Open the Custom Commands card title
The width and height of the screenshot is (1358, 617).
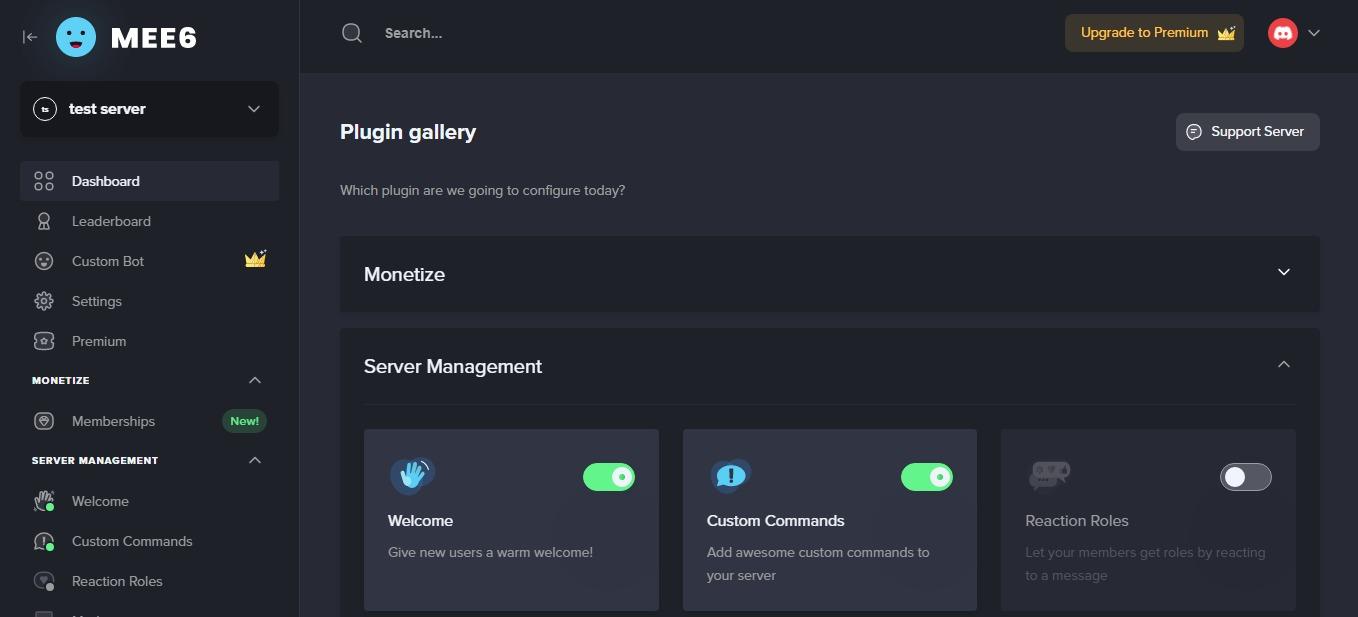click(775, 521)
